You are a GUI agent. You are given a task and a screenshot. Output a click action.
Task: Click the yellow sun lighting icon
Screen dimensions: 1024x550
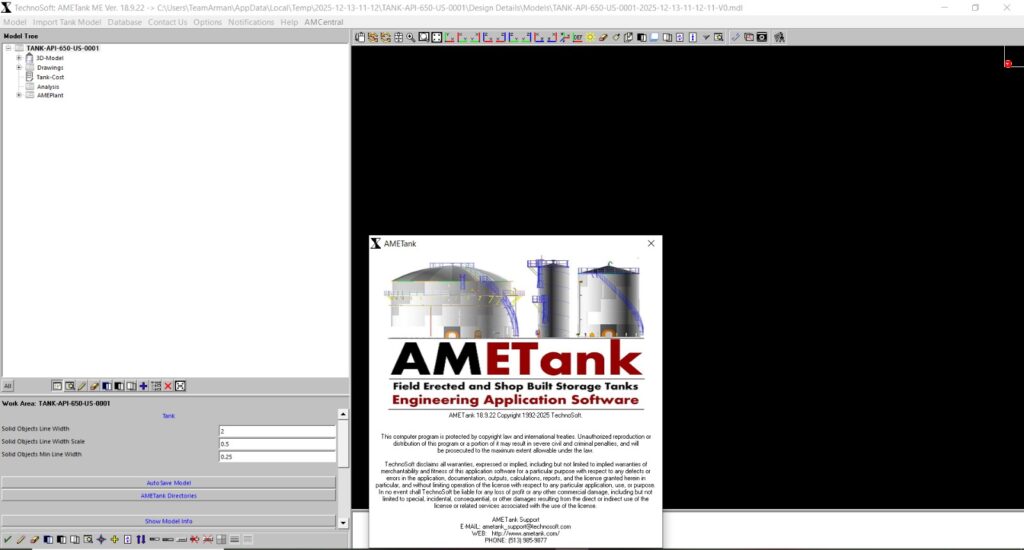[x=590, y=37]
